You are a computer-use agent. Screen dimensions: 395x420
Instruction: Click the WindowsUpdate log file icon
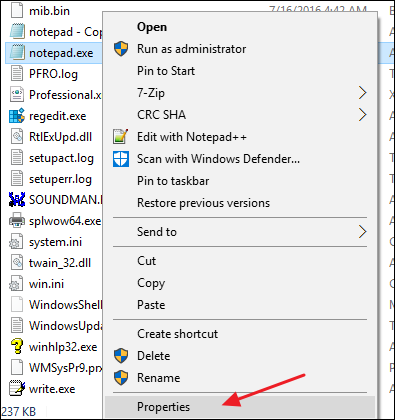(17, 325)
